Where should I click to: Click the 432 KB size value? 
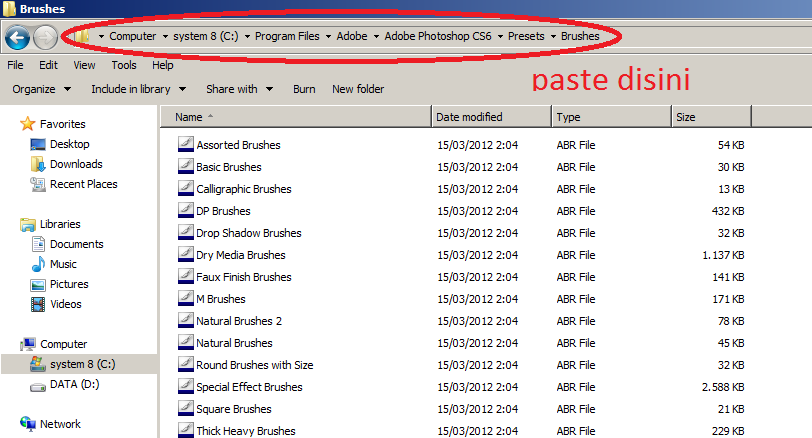pyautogui.click(x=728, y=211)
